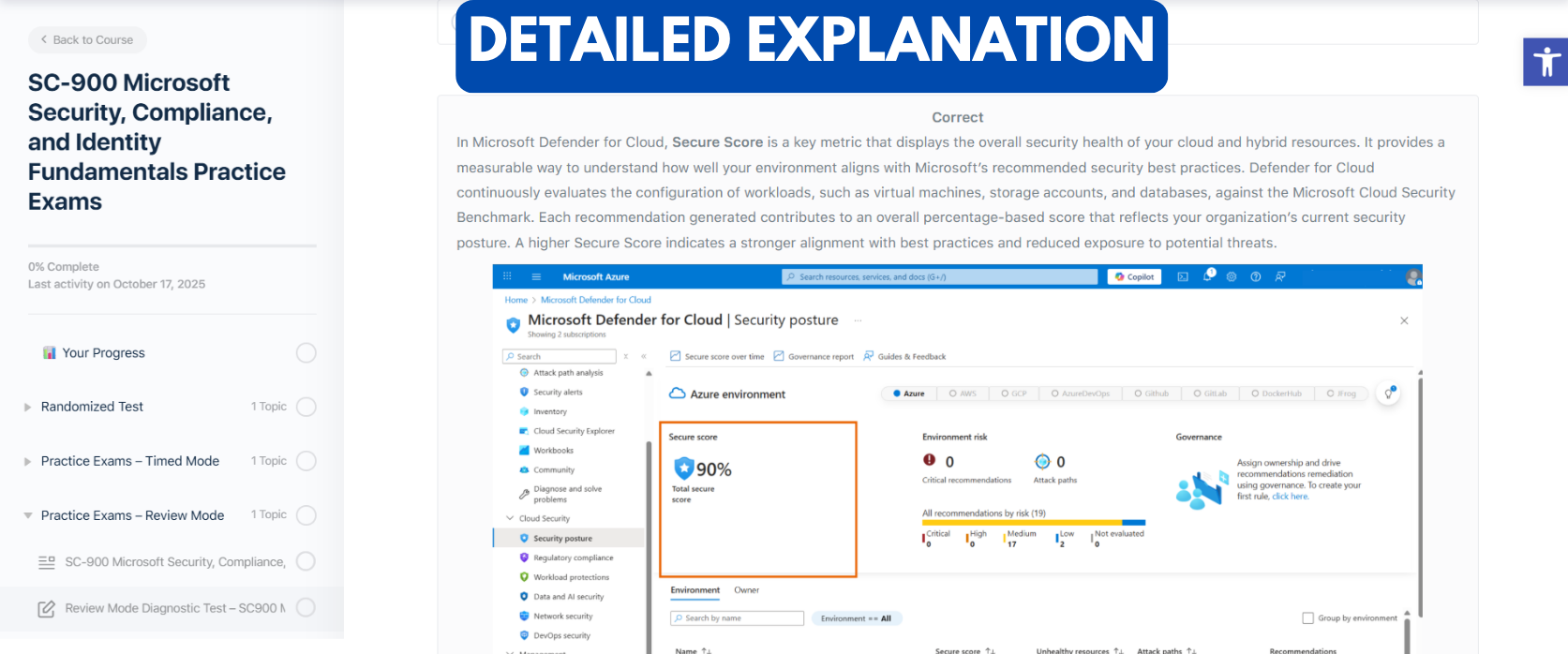Click the Copilot button in Azure header
The image size is (1568, 654).
(1134, 277)
